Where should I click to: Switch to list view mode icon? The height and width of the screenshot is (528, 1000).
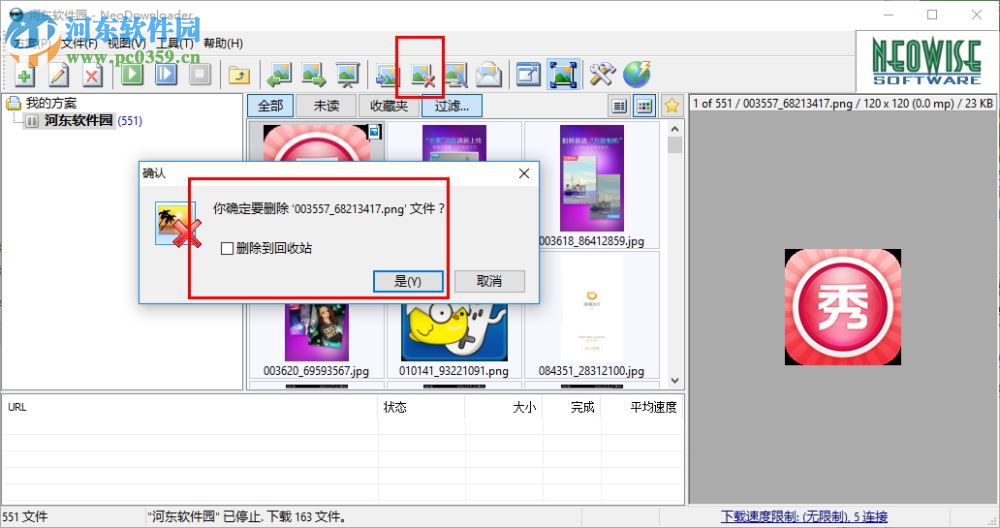pos(619,106)
